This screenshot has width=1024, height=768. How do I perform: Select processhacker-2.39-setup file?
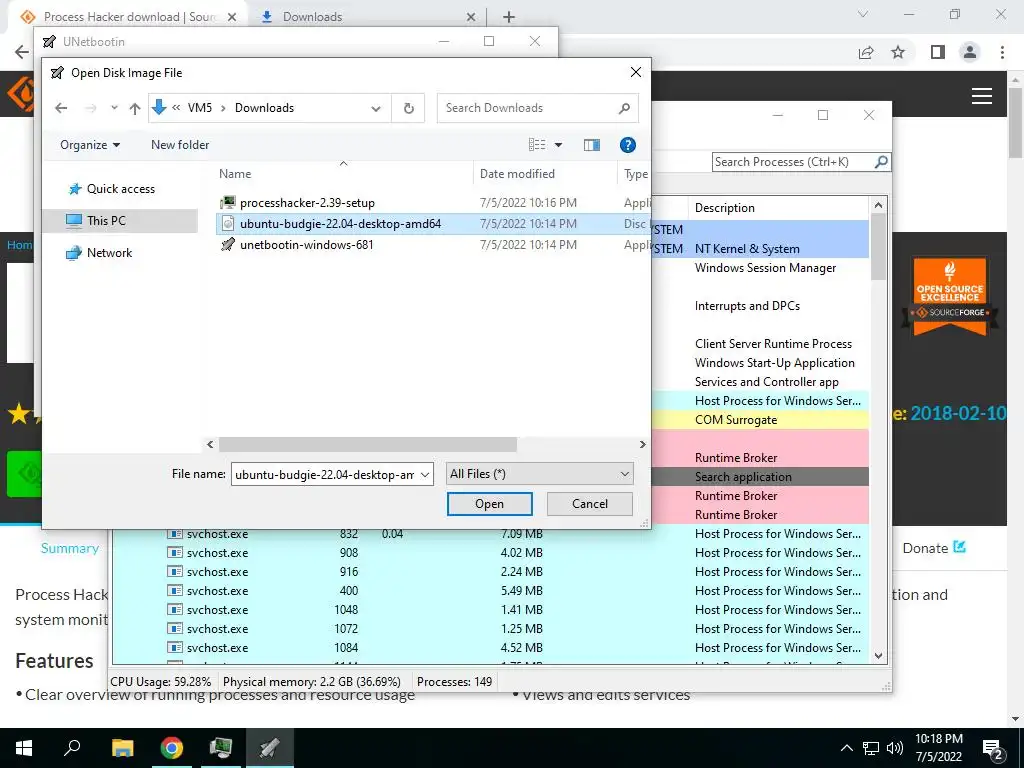pos(307,202)
